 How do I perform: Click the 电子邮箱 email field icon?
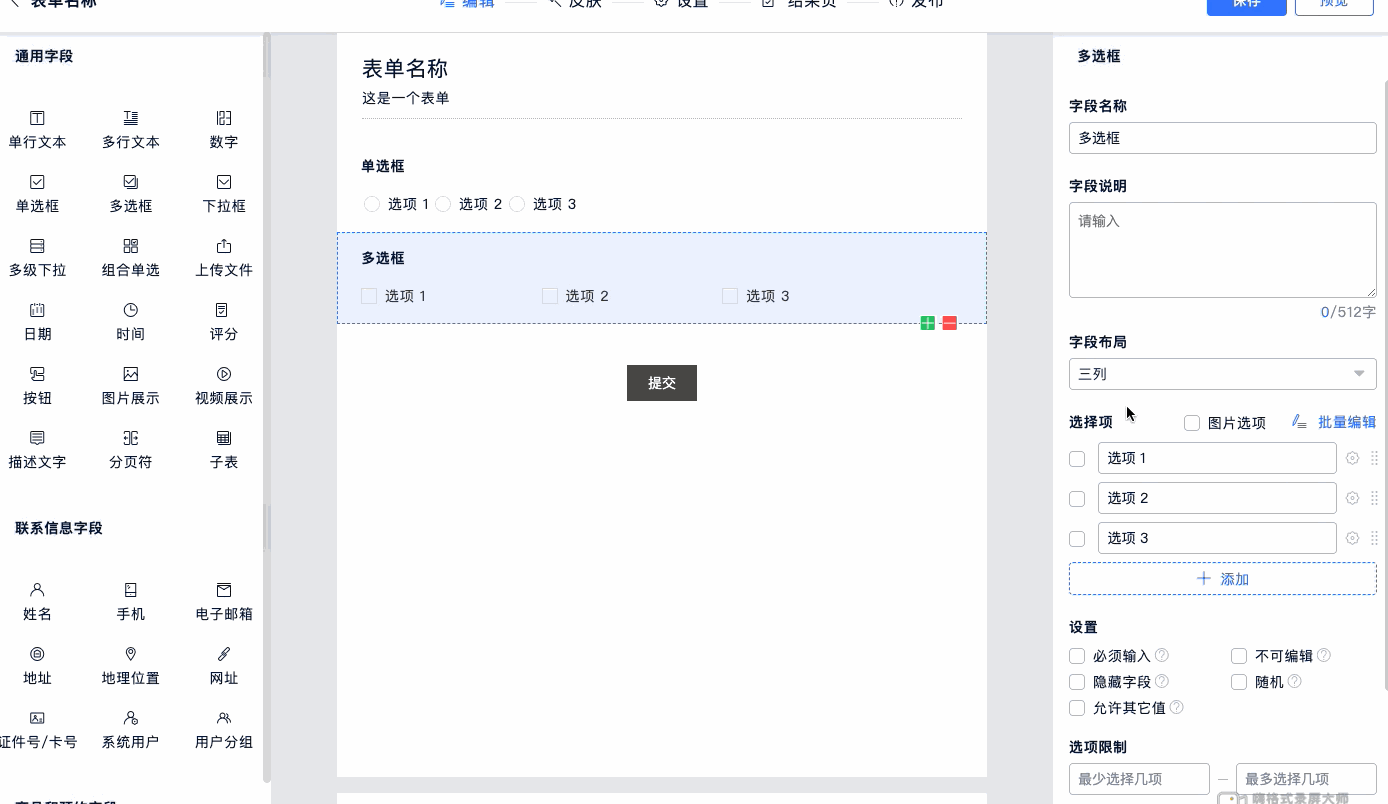[224, 591]
